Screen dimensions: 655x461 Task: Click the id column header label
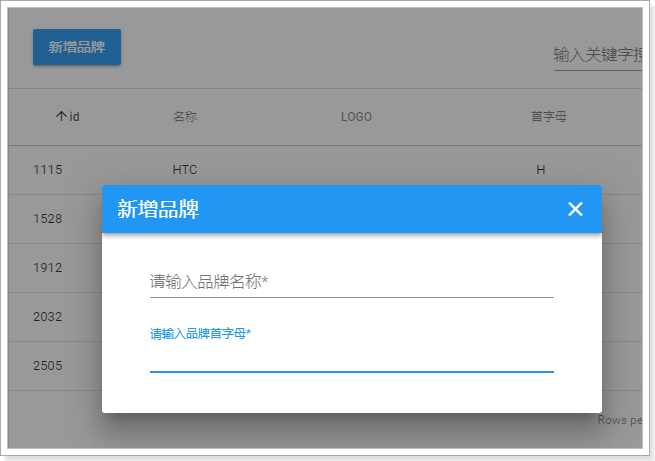75,117
